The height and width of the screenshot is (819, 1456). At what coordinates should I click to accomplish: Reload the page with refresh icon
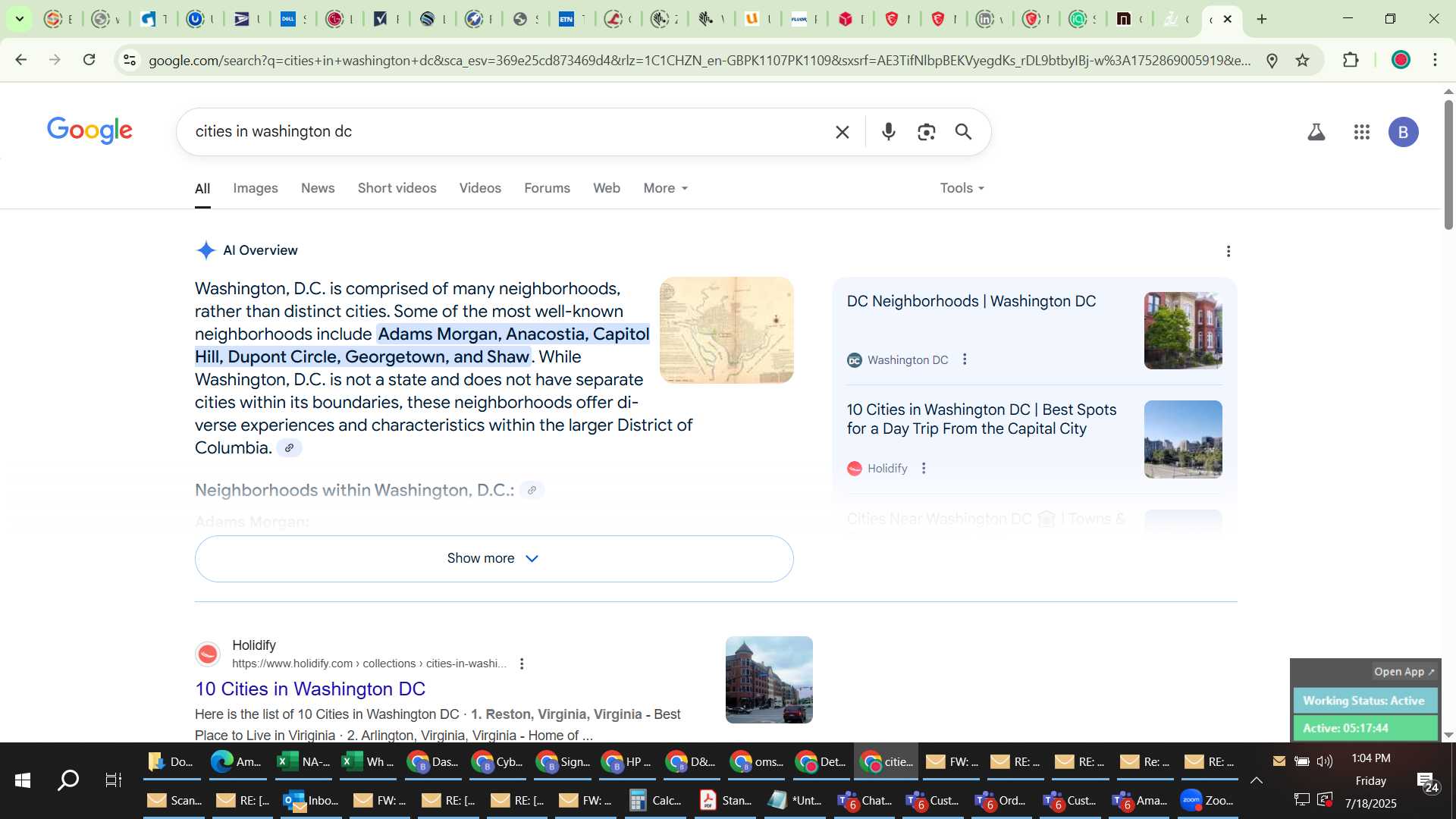[89, 60]
